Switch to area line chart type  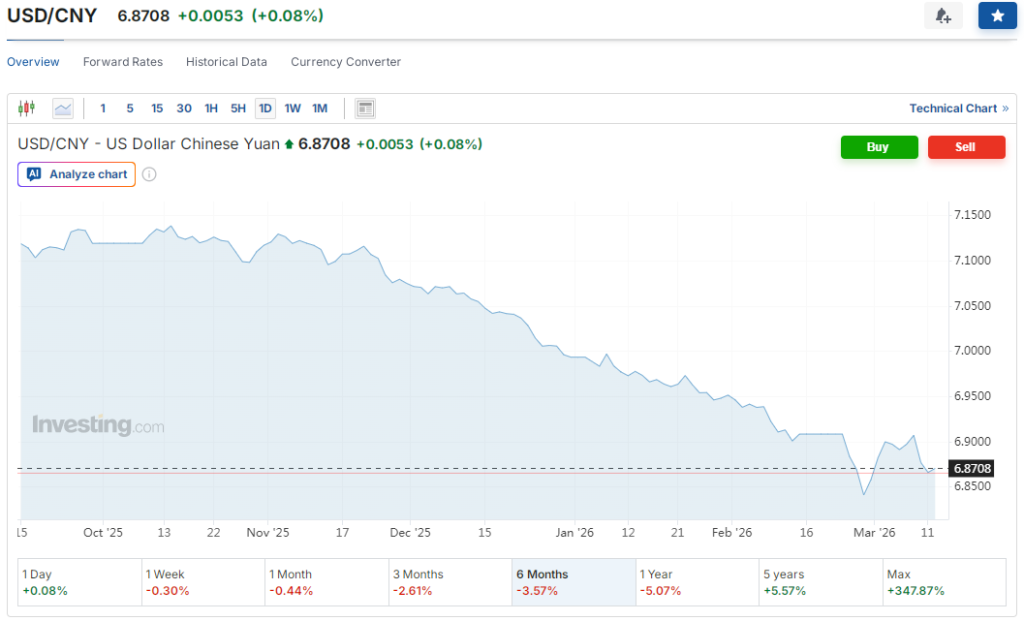click(63, 108)
